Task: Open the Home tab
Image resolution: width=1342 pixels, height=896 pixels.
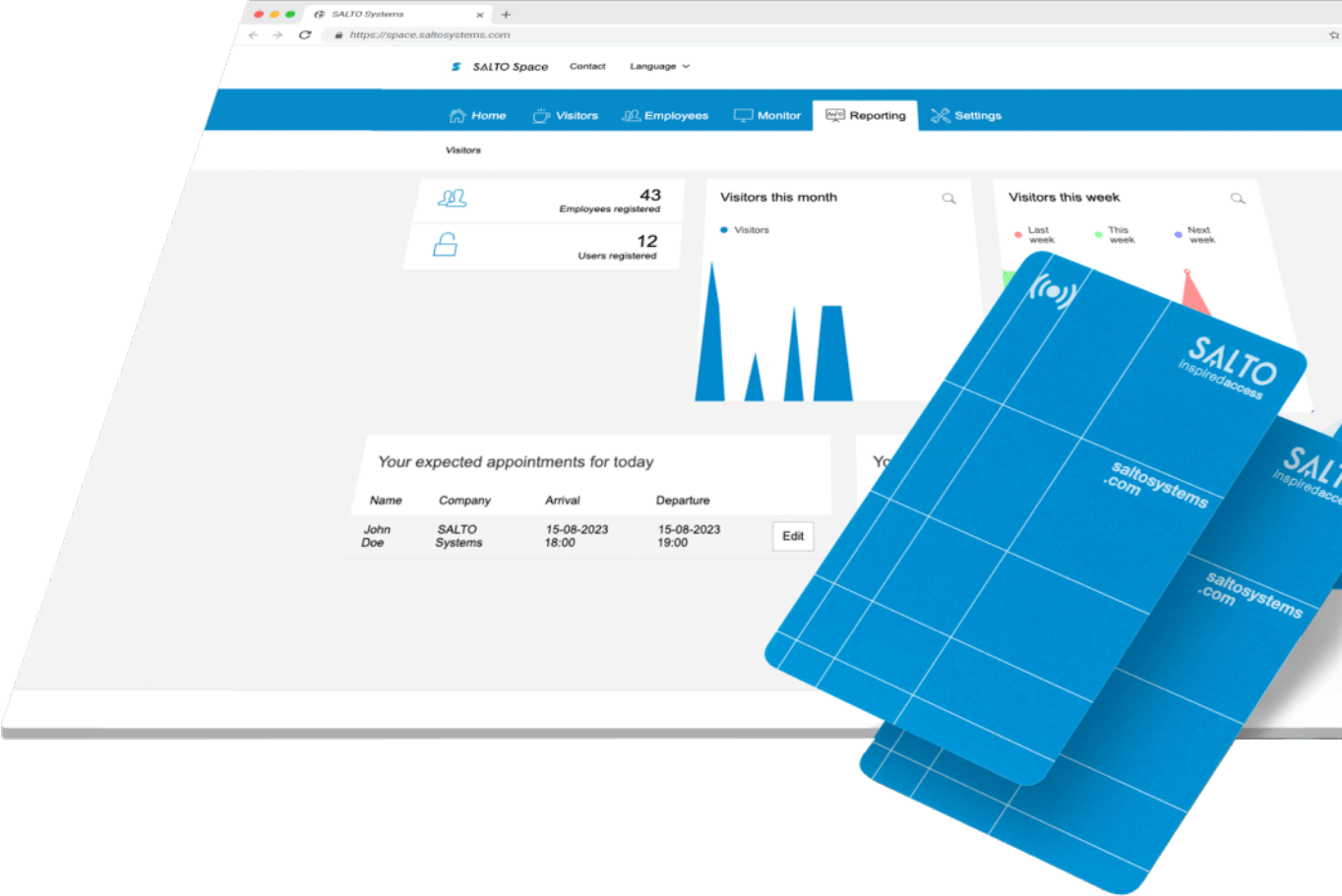Action: 477,116
